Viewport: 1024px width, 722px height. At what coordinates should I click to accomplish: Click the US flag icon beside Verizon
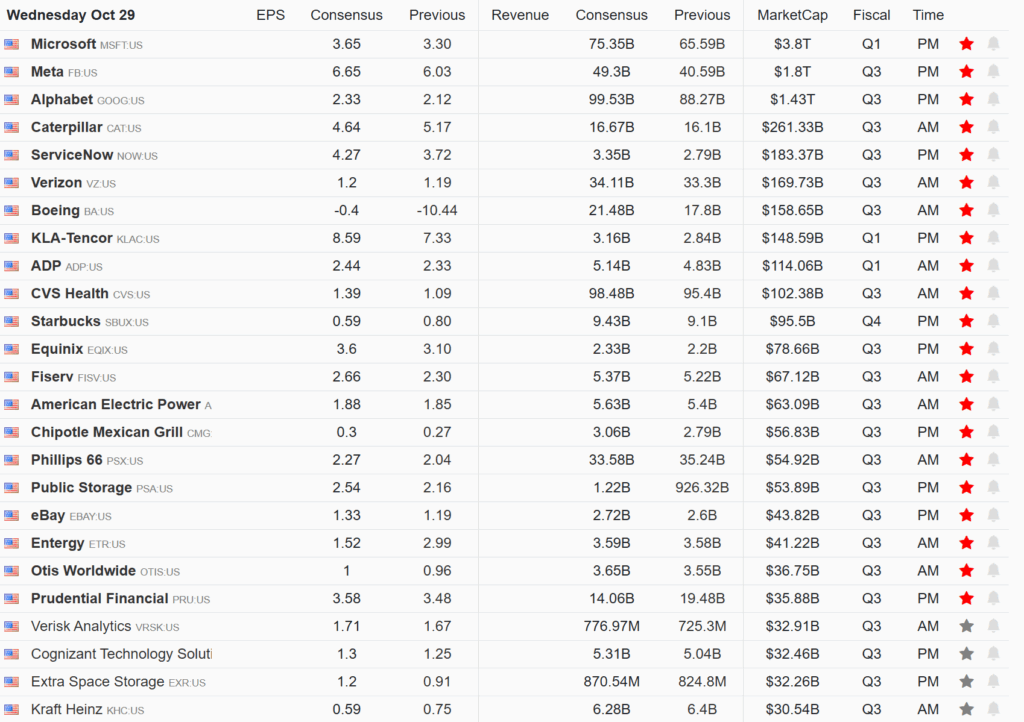click(x=10, y=182)
